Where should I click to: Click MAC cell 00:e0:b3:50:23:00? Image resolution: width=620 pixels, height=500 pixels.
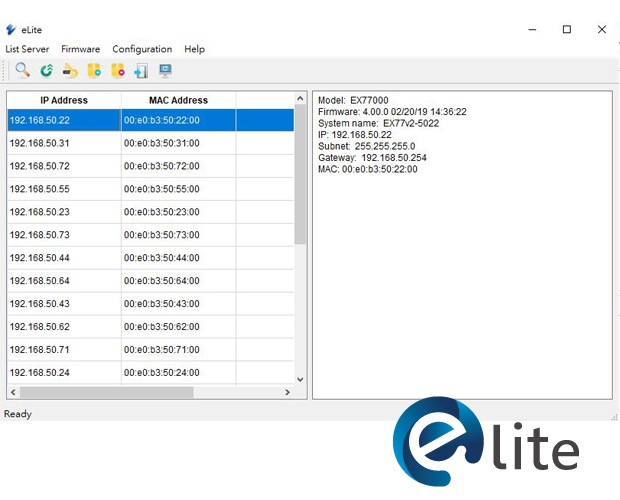tap(178, 212)
